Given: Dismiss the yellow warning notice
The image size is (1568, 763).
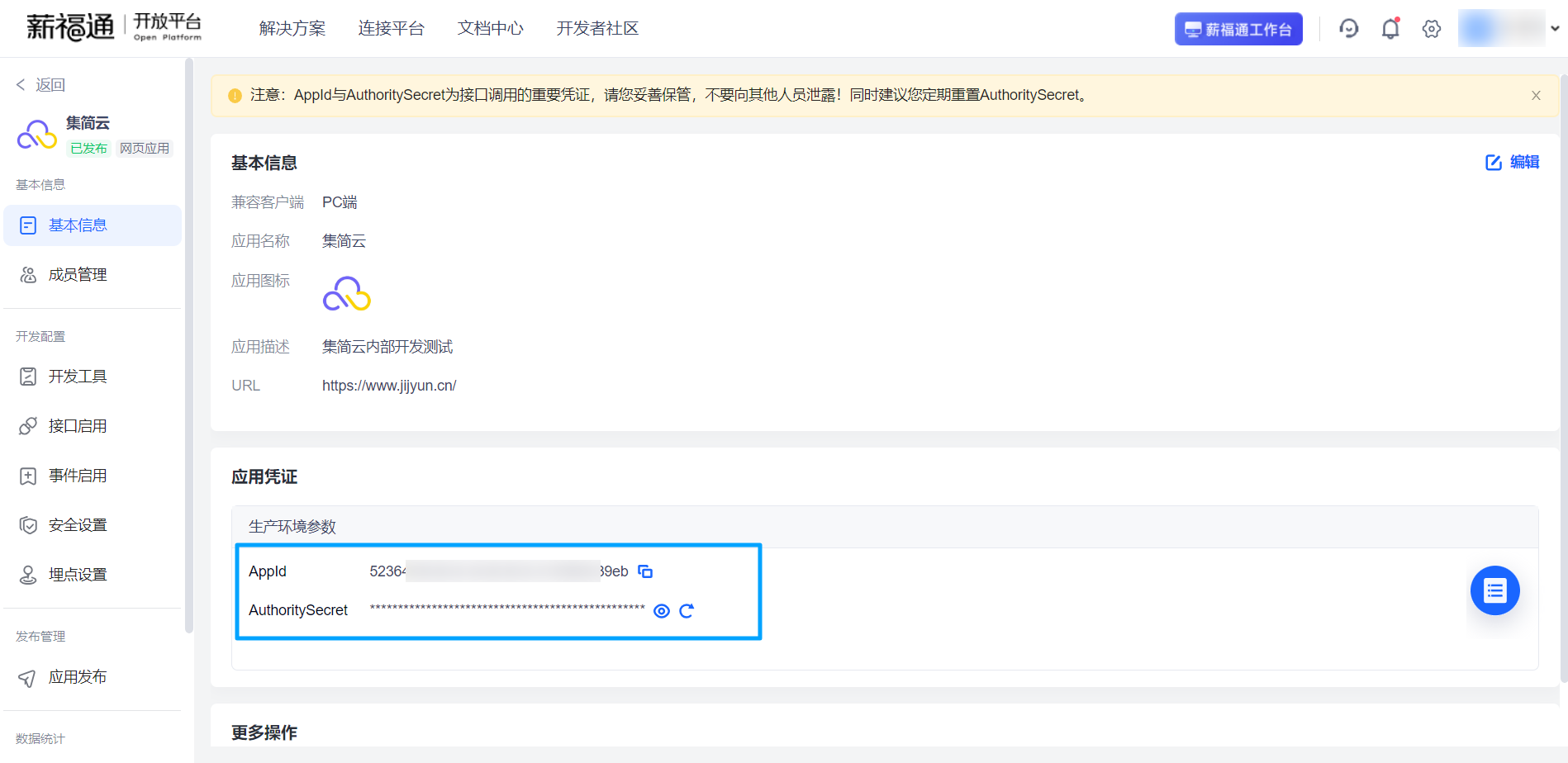Looking at the screenshot, I should [1536, 96].
